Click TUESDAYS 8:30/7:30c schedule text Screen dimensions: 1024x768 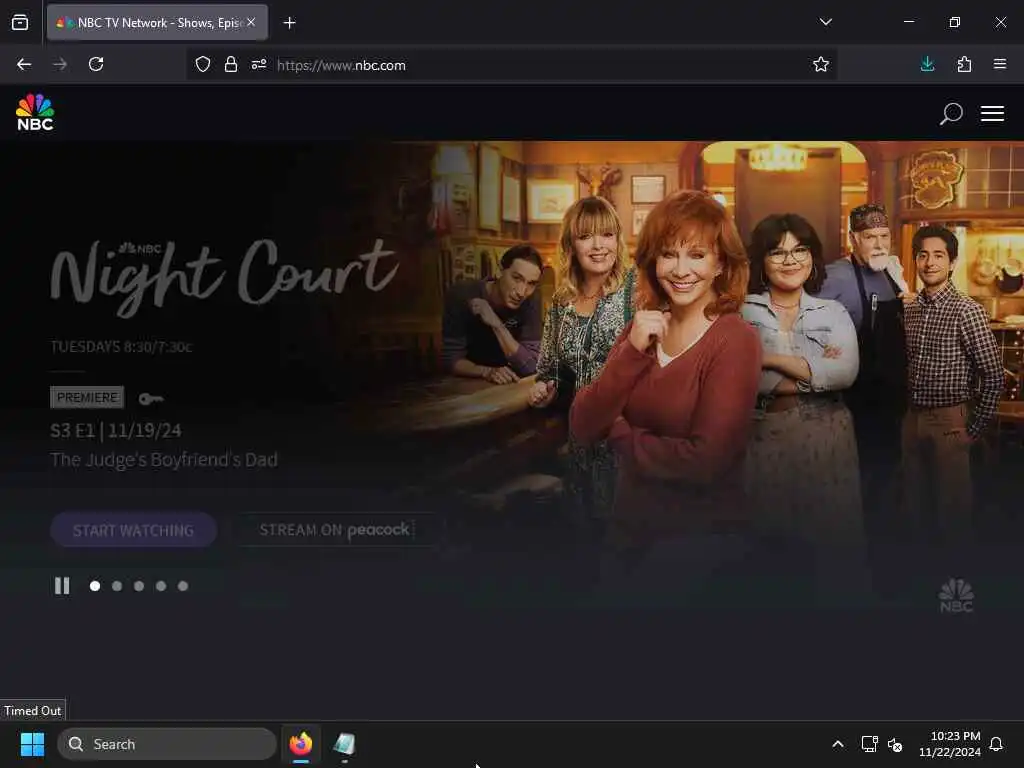coord(121,347)
